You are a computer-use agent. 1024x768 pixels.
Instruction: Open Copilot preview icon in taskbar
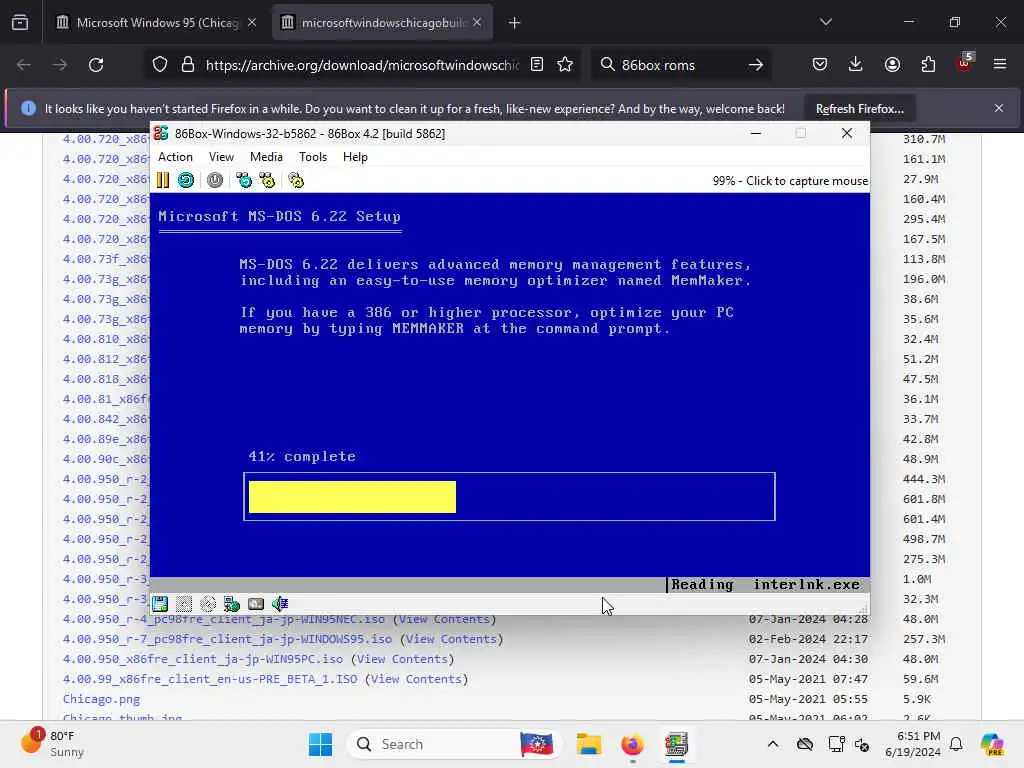tap(992, 744)
